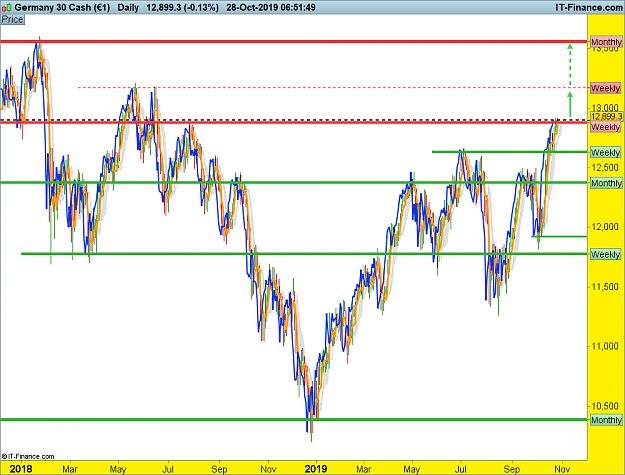The width and height of the screenshot is (625, 475).
Task: Click the 12,000 price axis value
Action: 605,227
